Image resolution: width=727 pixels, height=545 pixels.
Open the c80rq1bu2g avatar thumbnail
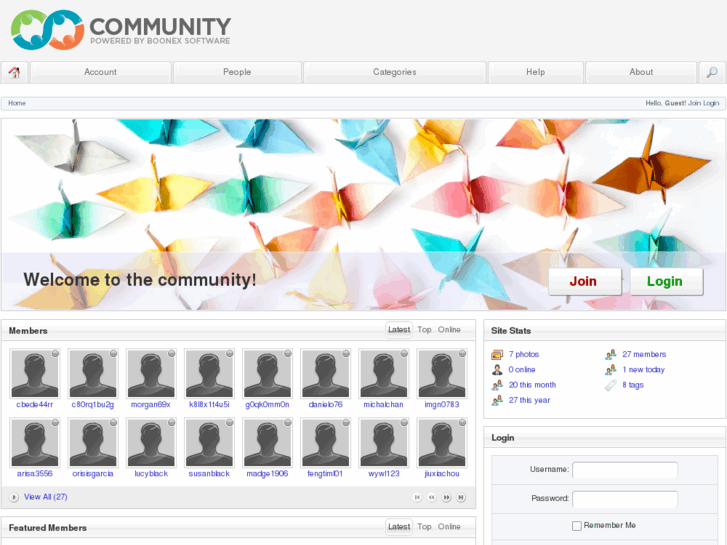pyautogui.click(x=93, y=373)
